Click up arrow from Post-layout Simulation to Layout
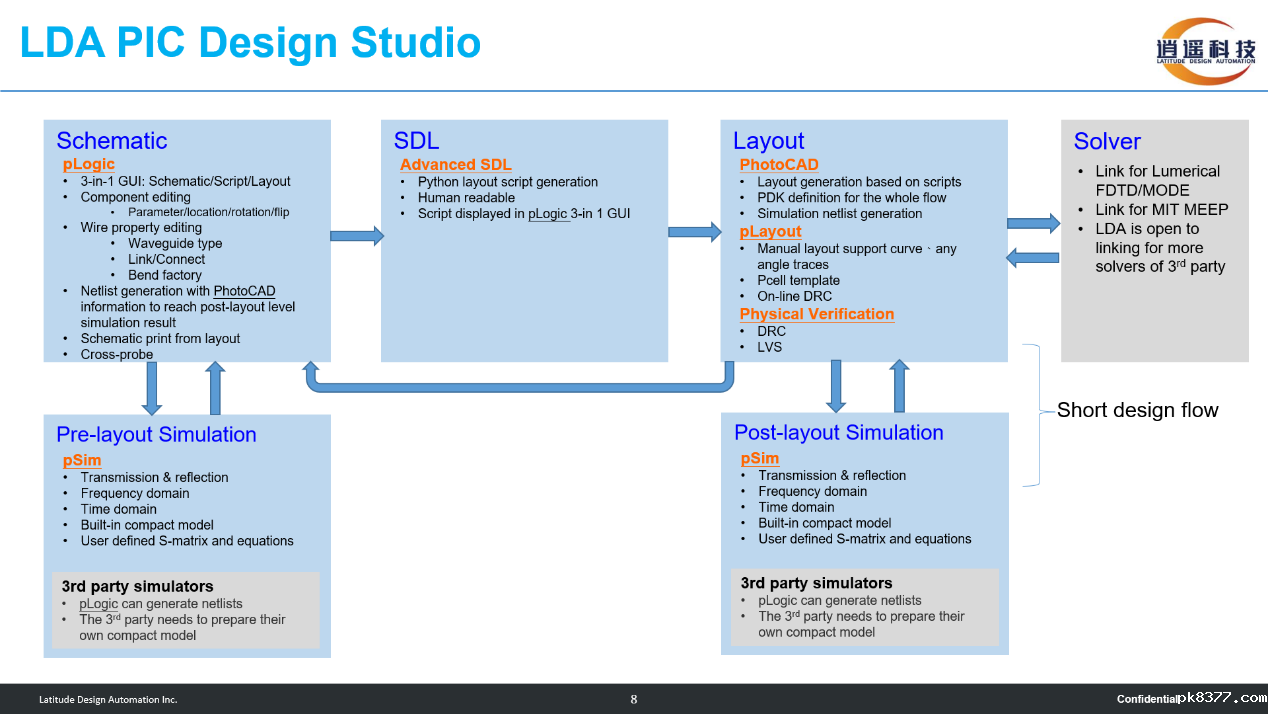1268x714 pixels. coord(899,386)
